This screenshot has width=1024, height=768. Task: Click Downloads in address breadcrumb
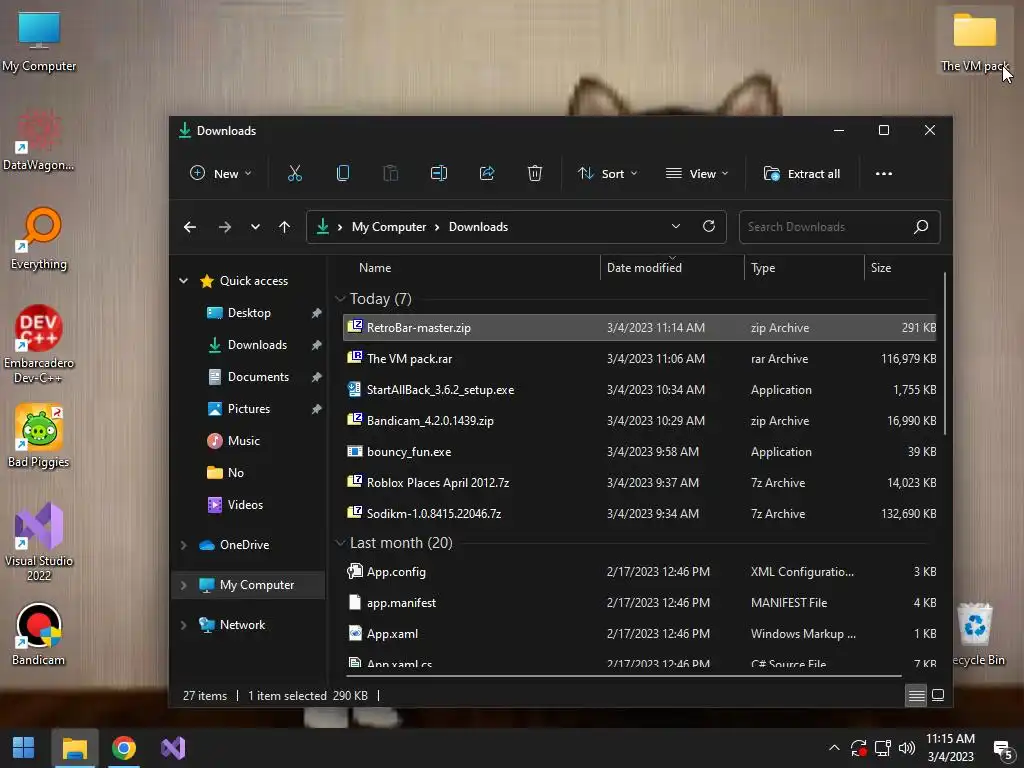[x=478, y=227]
